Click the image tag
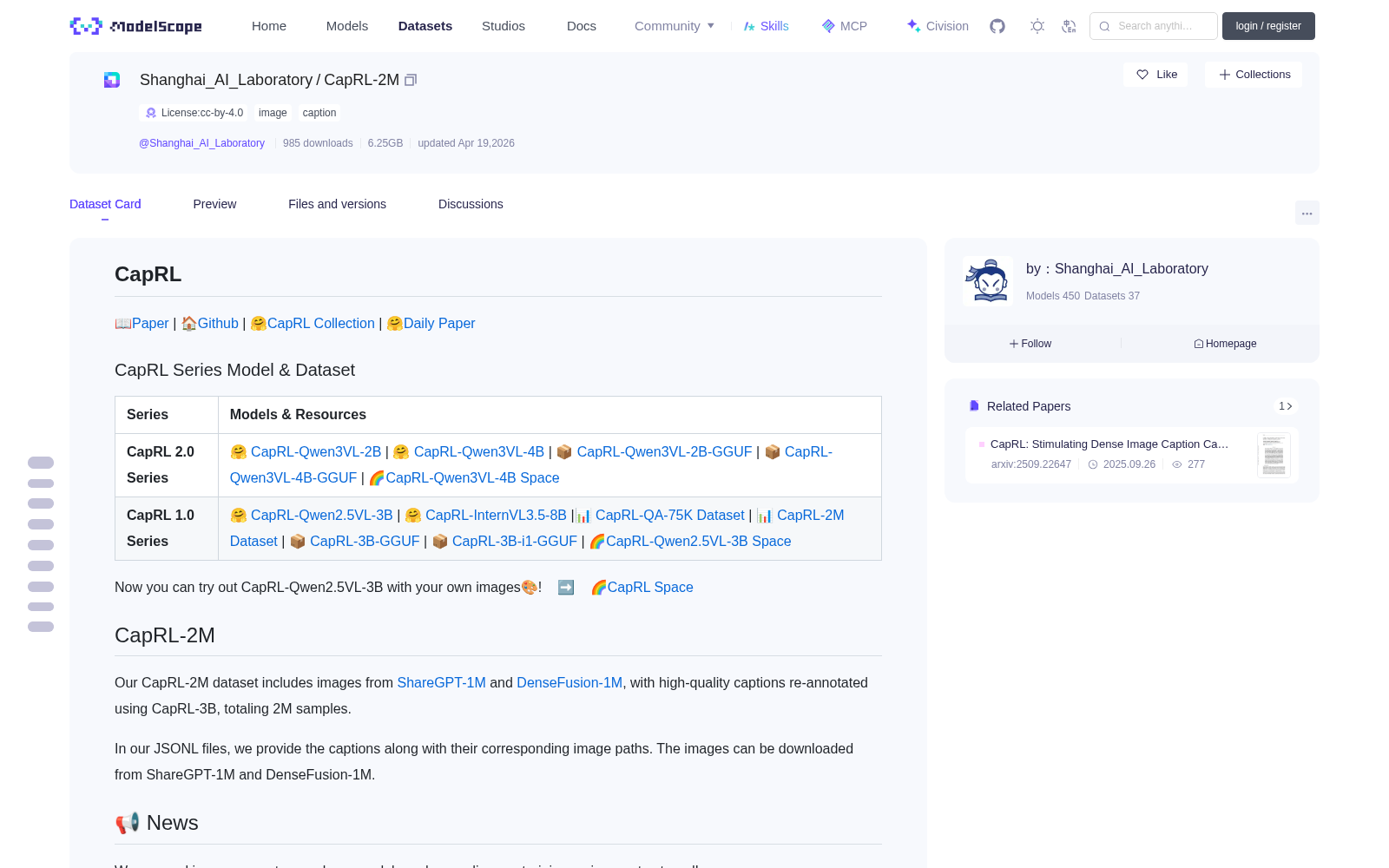1389x868 pixels. pos(273,113)
